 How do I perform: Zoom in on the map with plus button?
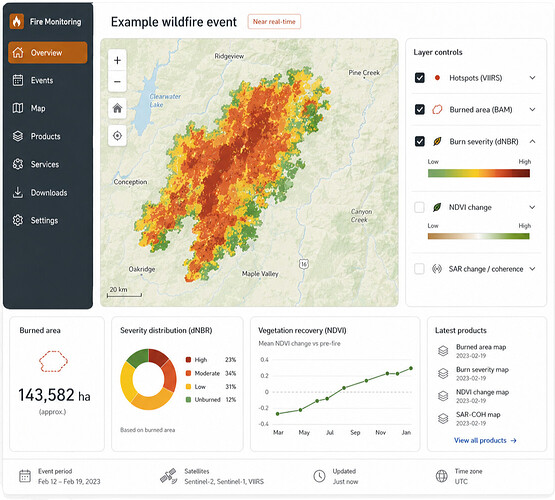[x=117, y=61]
